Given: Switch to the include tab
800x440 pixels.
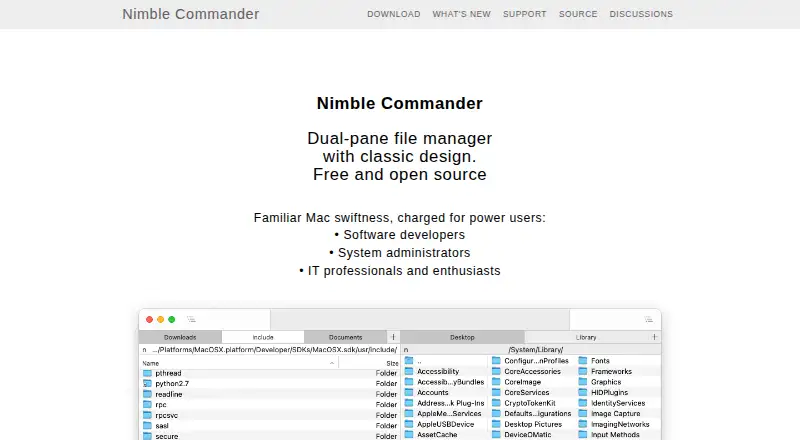Looking at the screenshot, I should 263,337.
